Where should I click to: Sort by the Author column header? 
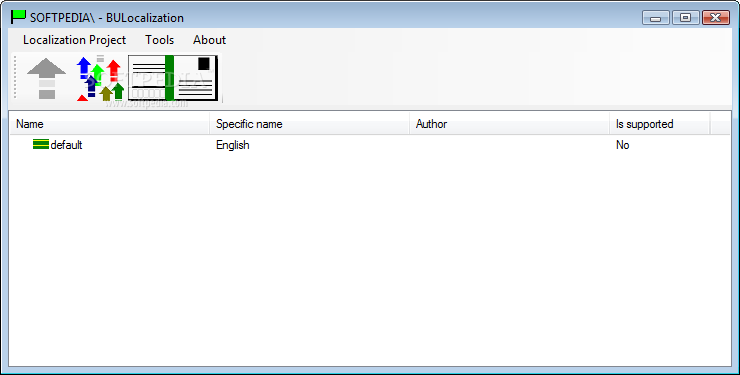tap(509, 124)
